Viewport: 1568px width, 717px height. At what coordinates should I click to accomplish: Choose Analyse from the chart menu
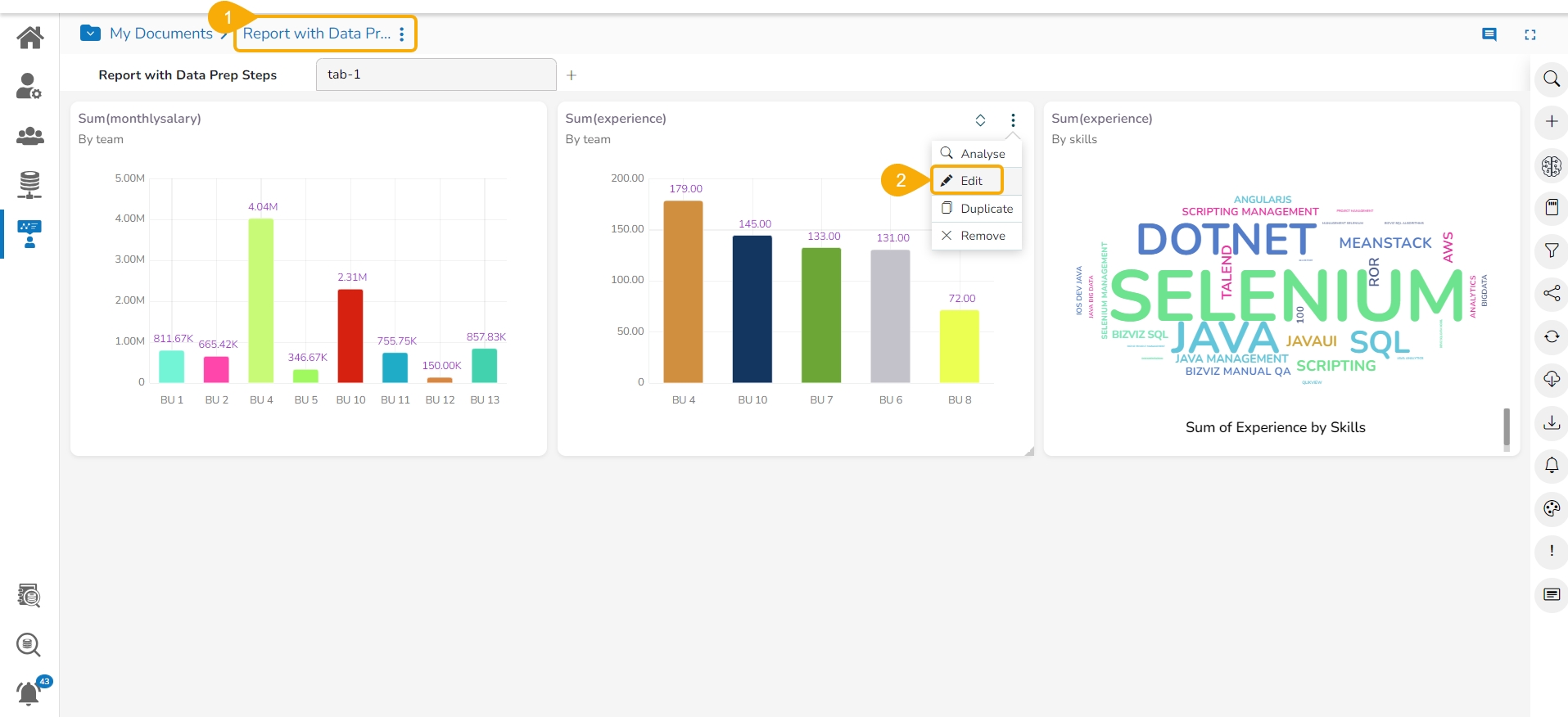(x=977, y=154)
